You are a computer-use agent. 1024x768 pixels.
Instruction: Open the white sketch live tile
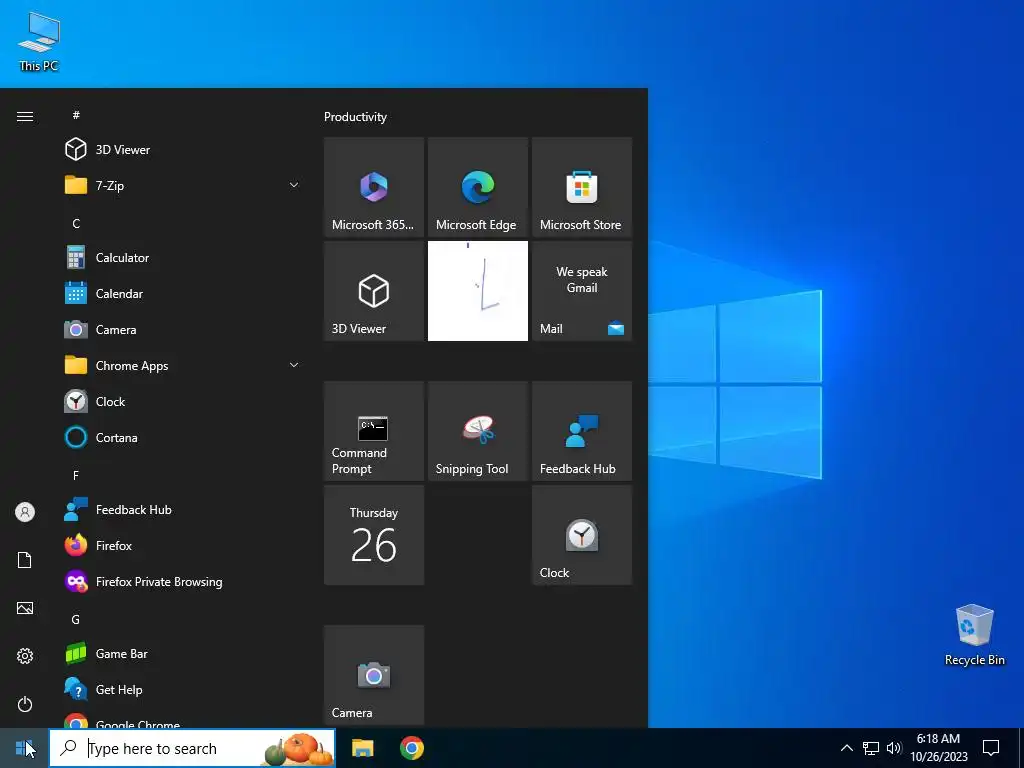coord(477,291)
